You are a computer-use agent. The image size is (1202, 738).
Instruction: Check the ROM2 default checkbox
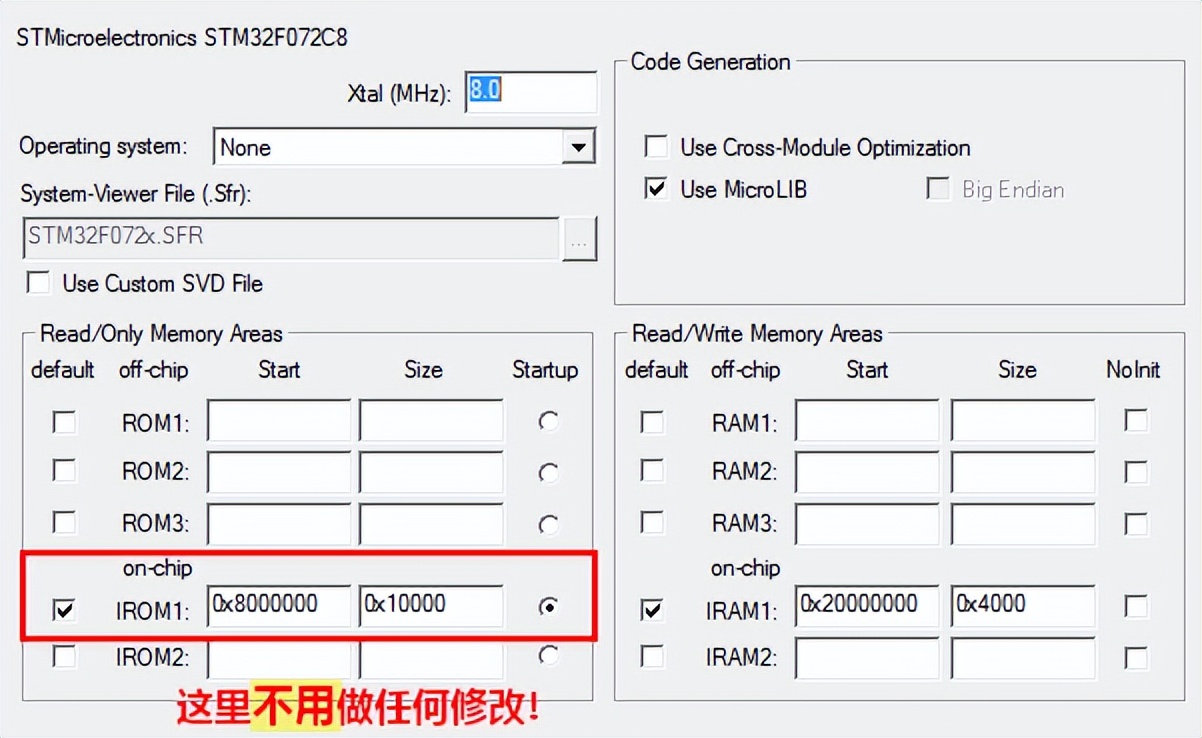pyautogui.click(x=64, y=472)
